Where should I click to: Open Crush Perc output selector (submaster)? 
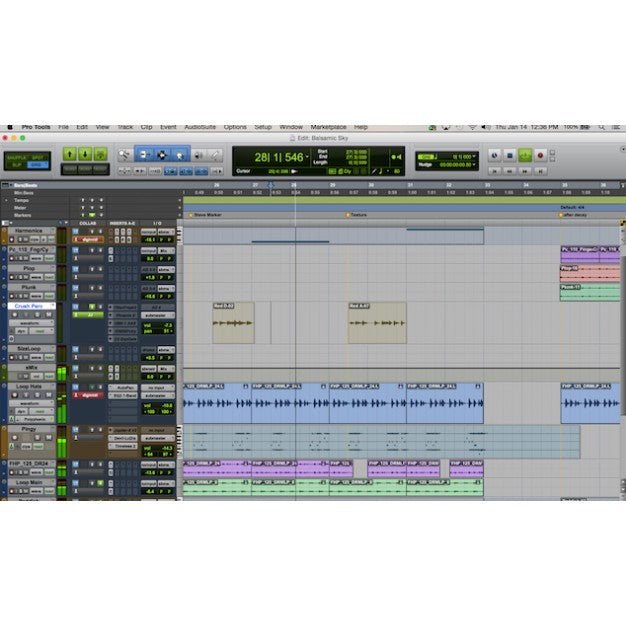[x=158, y=315]
